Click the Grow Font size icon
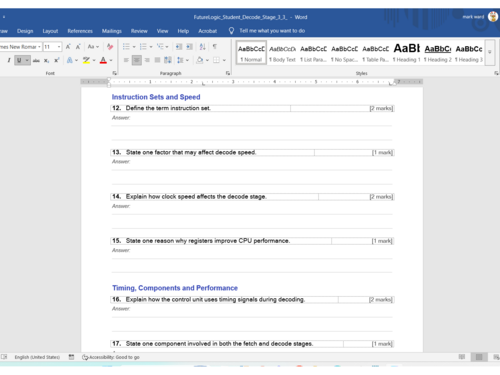Image resolution: width=500 pixels, height=375 pixels. click(68, 47)
